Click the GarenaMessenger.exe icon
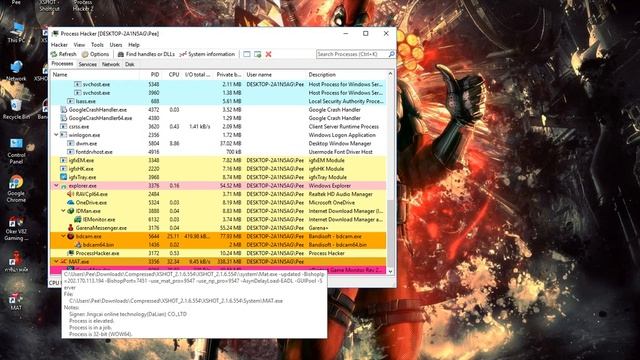 click(71, 228)
